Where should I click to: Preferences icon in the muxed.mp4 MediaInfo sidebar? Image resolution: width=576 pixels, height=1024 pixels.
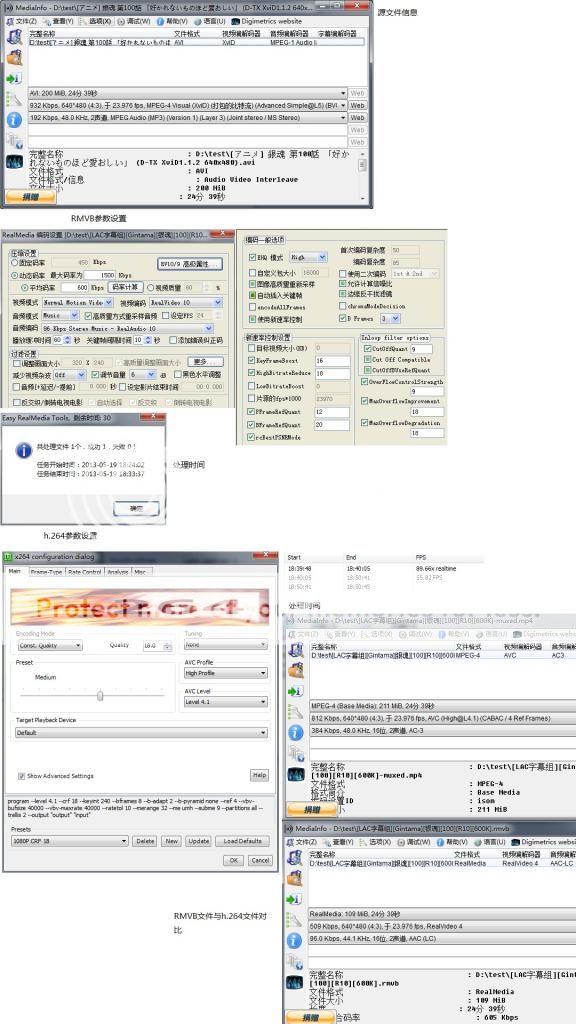pos(296,753)
